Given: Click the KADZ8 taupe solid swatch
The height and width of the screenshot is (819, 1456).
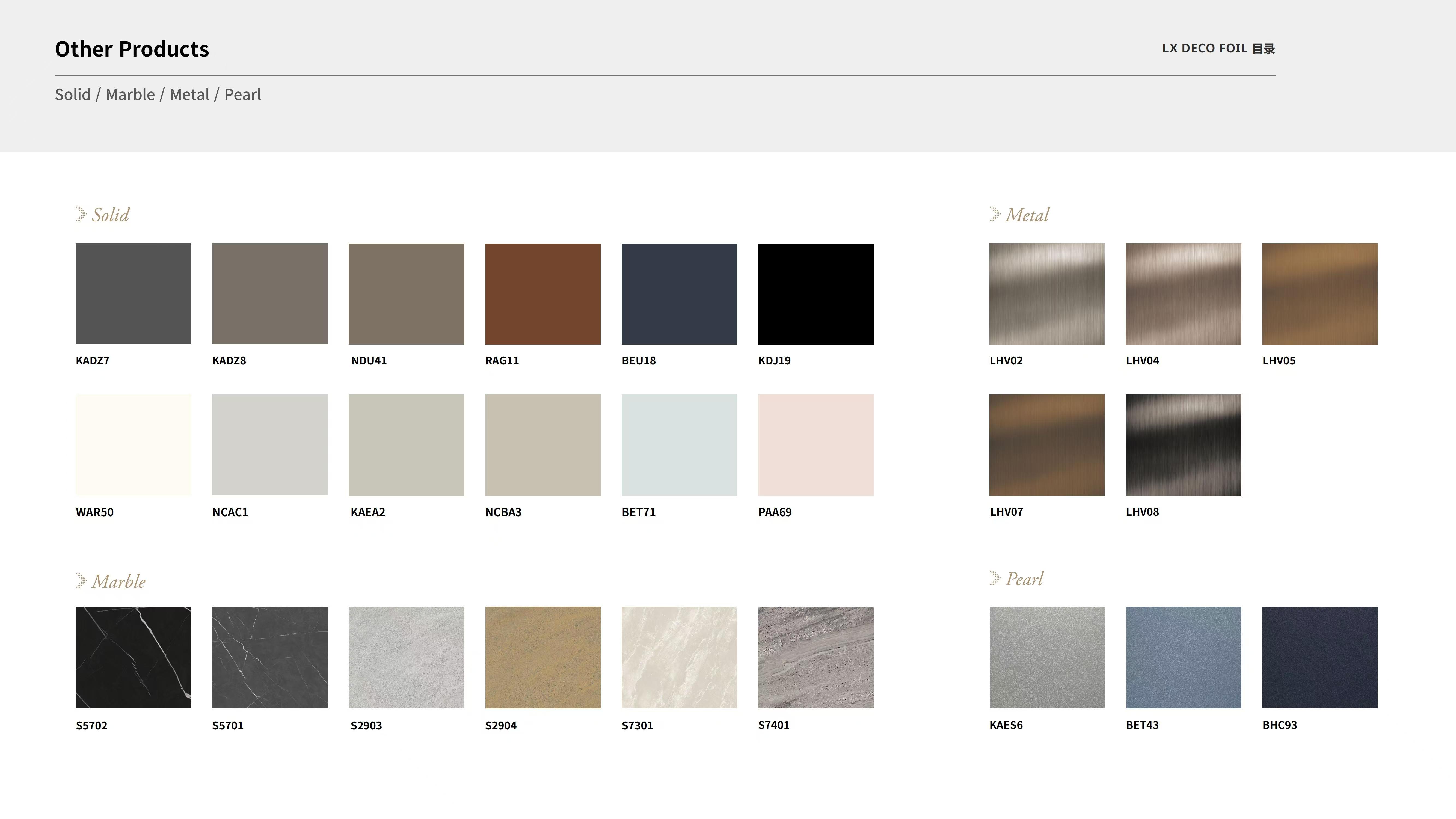Looking at the screenshot, I should [270, 294].
